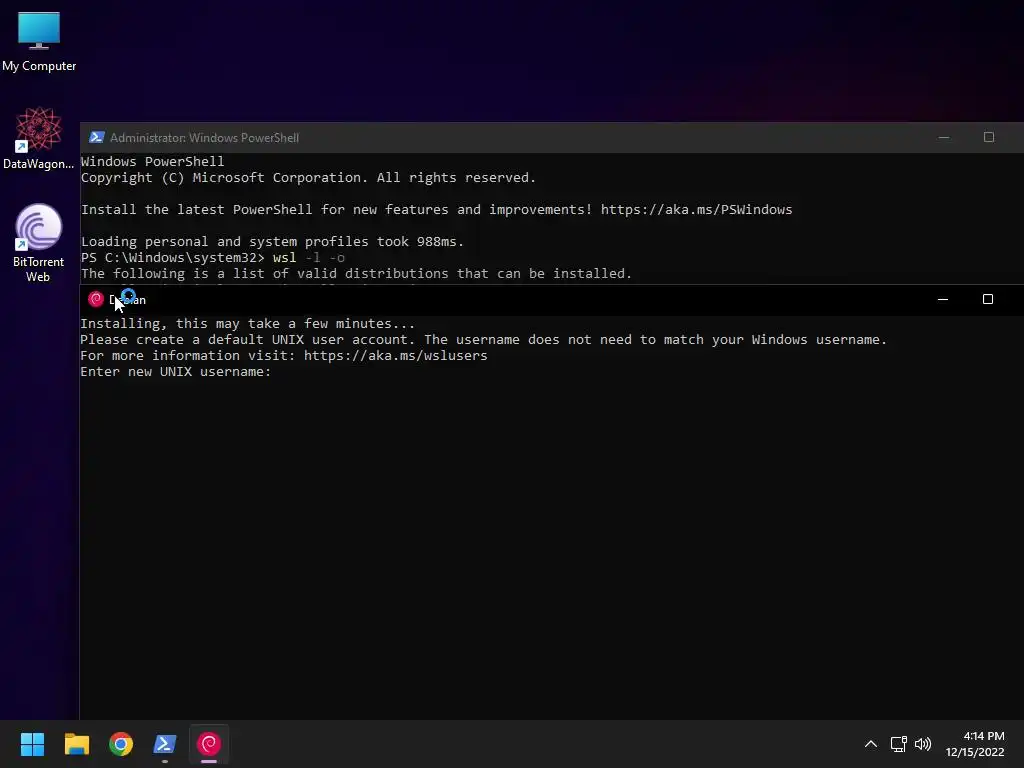This screenshot has height=768, width=1024.
Task: Click 'Loading personal and system profiles' line
Action: [x=272, y=242]
